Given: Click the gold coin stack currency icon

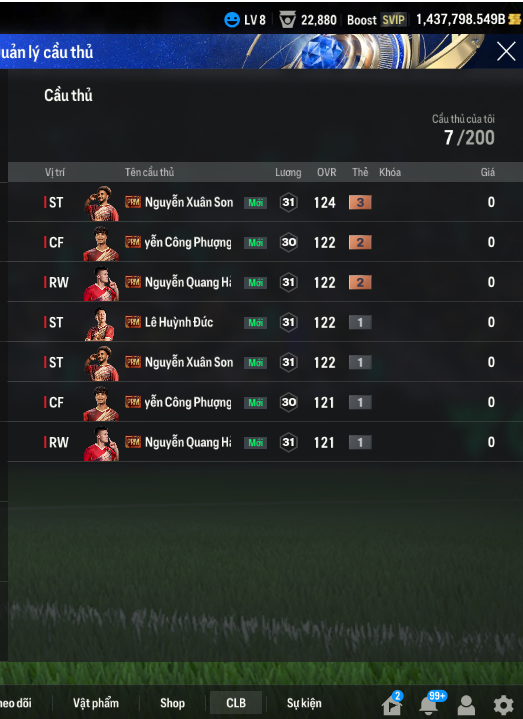Looking at the screenshot, I should (x=515, y=19).
